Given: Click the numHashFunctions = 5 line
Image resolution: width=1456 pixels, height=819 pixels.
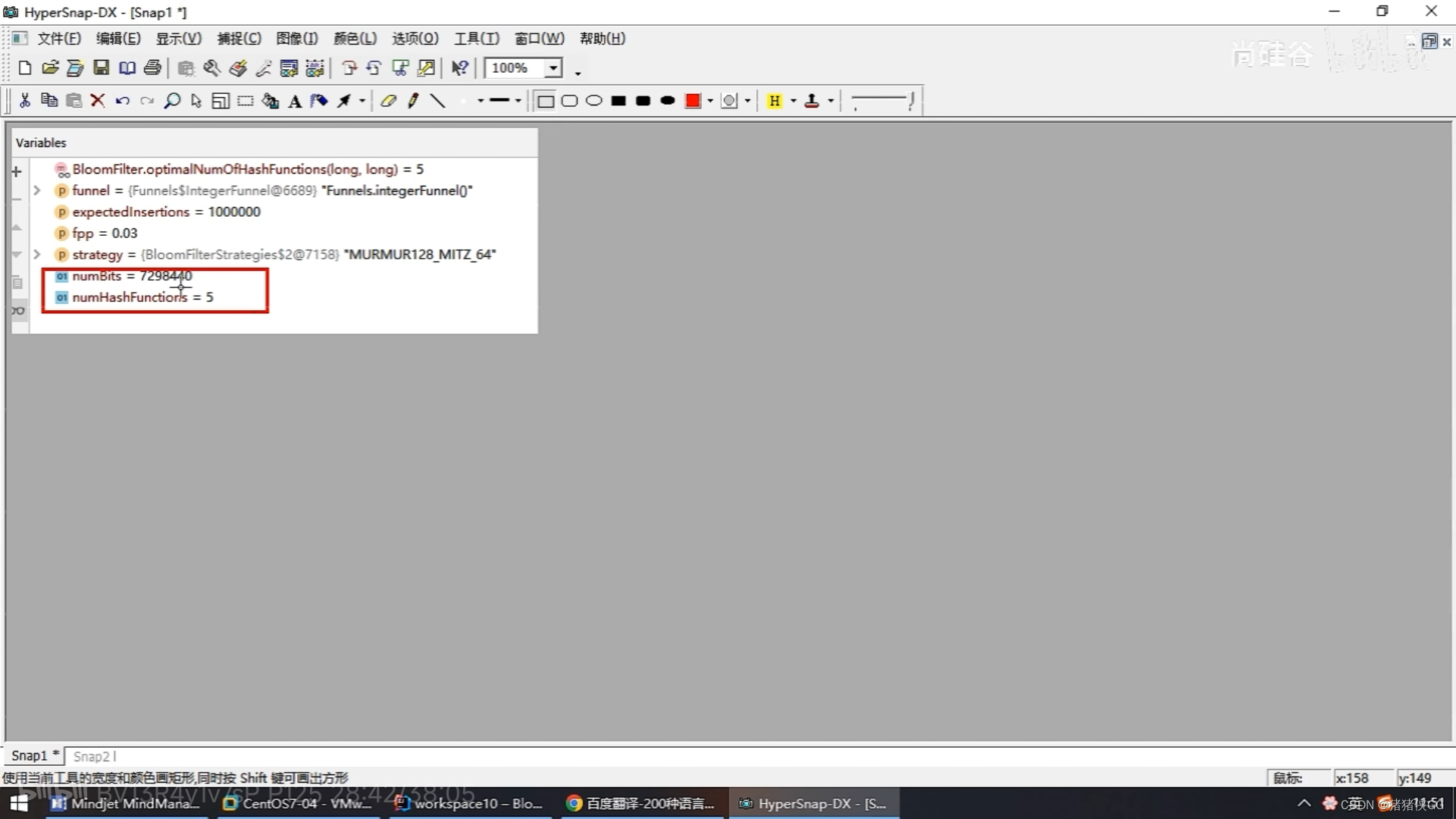Looking at the screenshot, I should point(142,297).
